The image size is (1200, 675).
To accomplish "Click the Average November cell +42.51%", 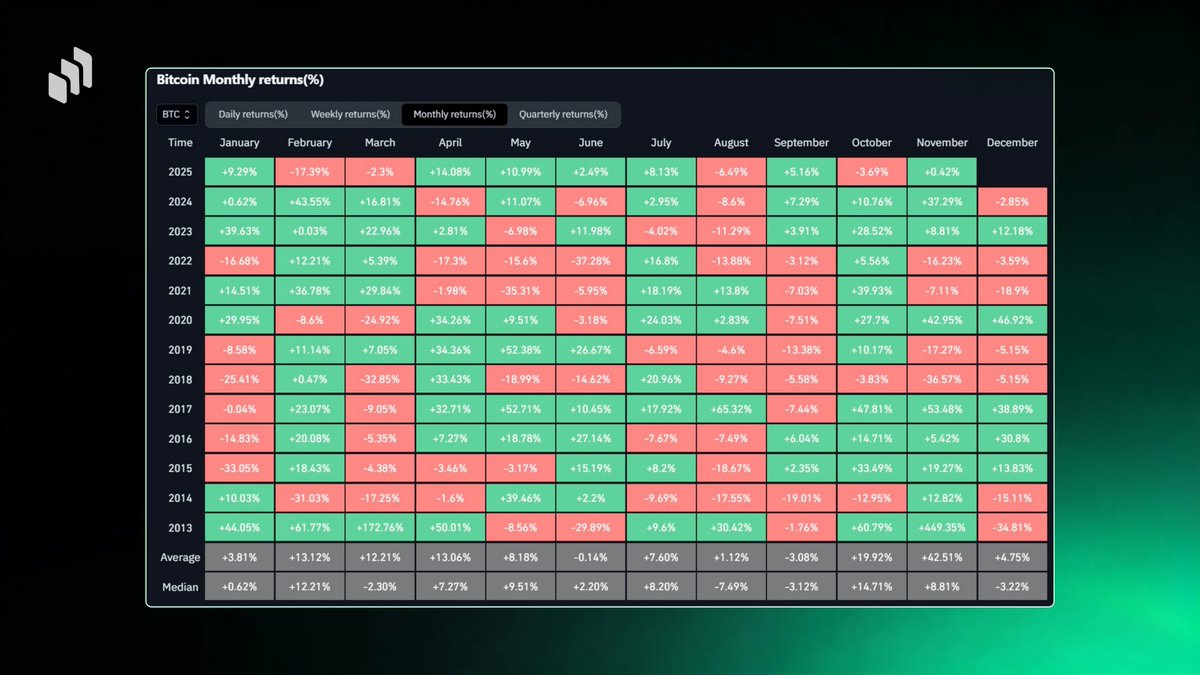I will point(942,557).
